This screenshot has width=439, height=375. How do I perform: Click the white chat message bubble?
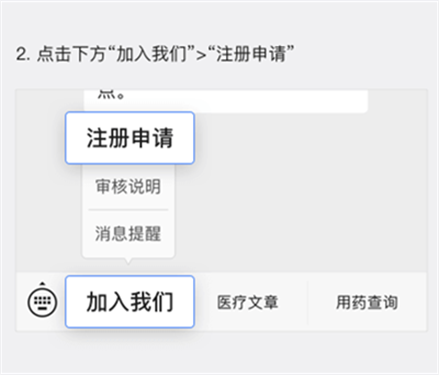(226, 101)
